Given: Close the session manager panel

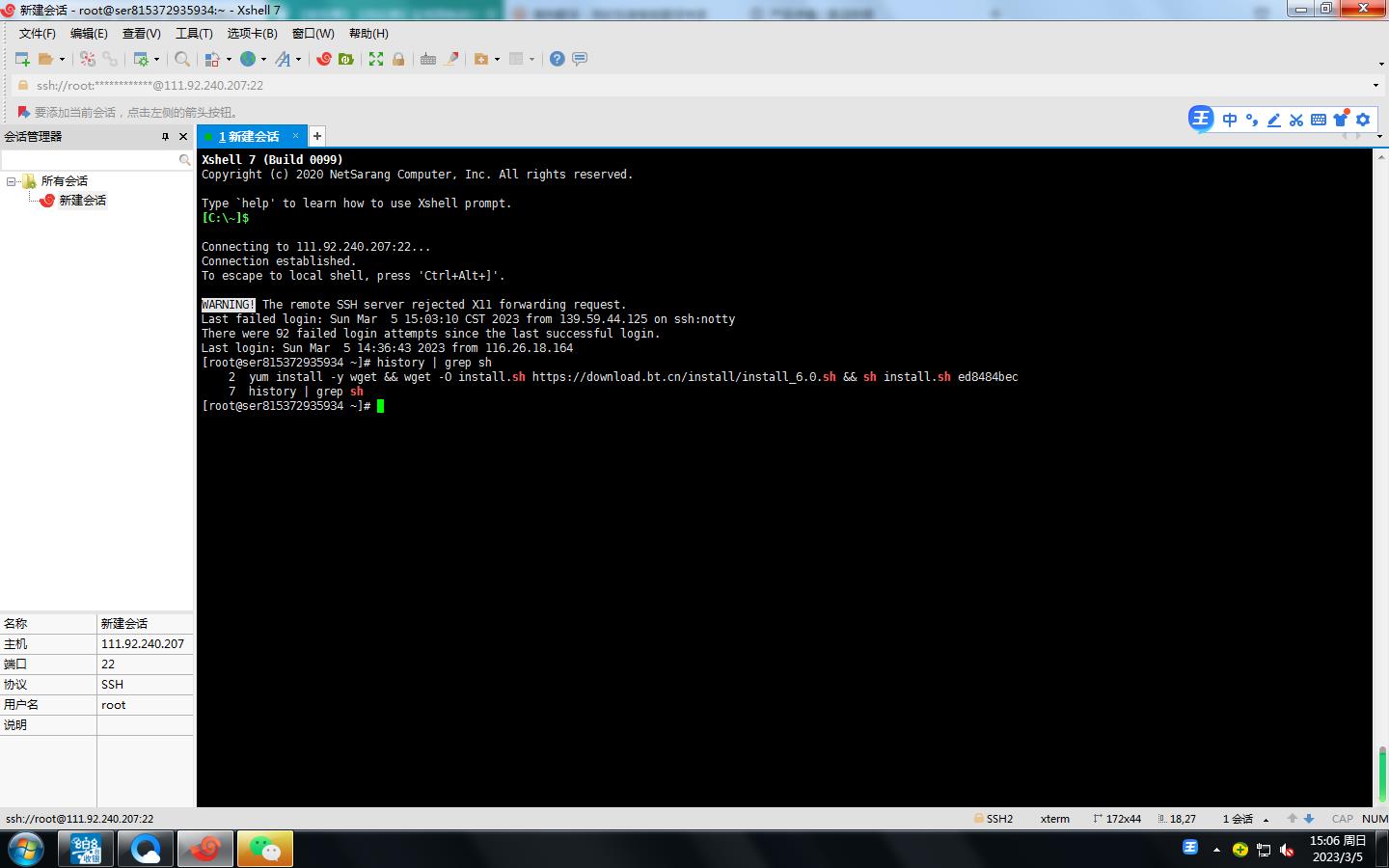Looking at the screenshot, I should coord(183,136).
